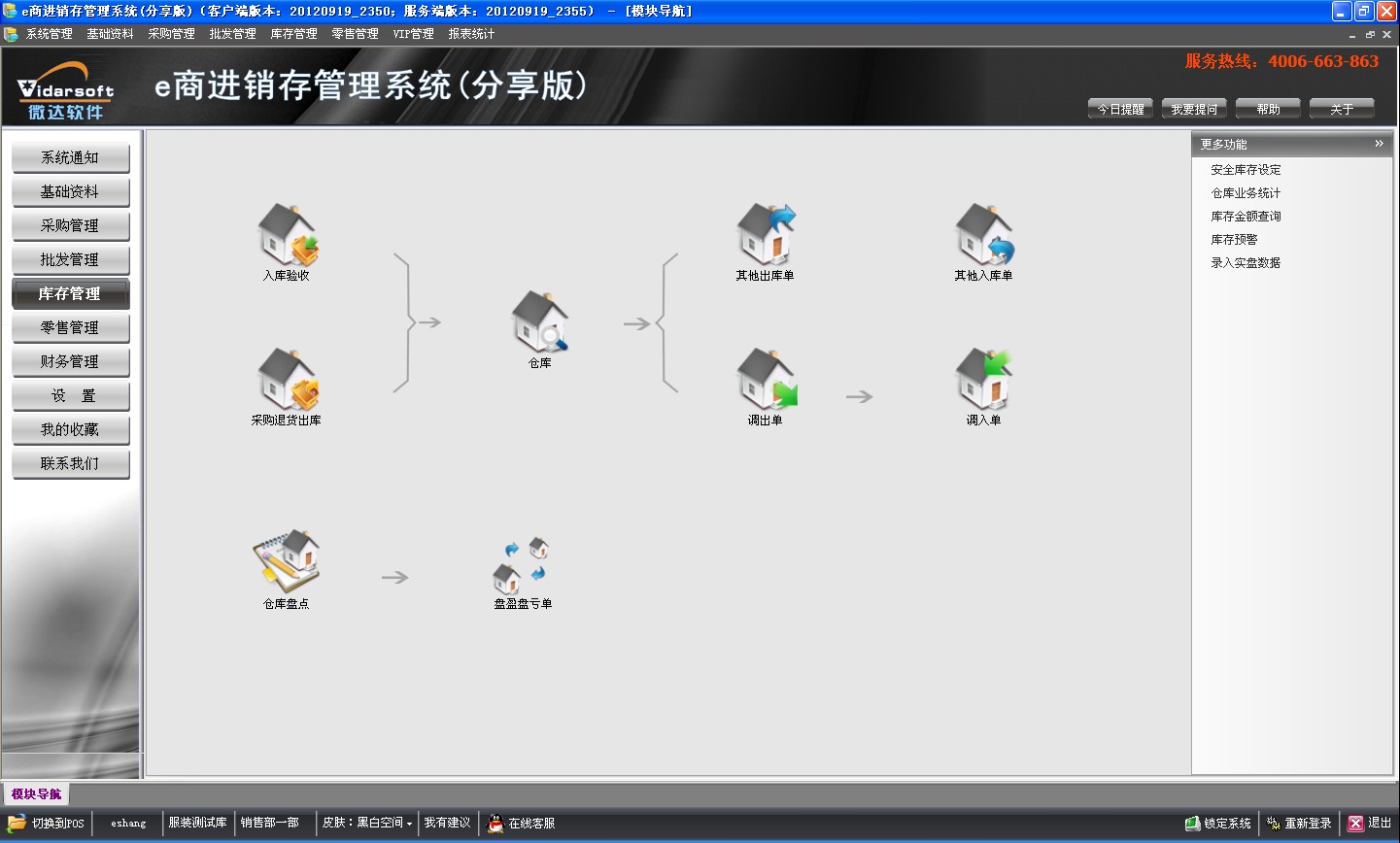Click the 帮助 button in the header
Viewport: 1400px width, 843px height.
click(x=1268, y=109)
